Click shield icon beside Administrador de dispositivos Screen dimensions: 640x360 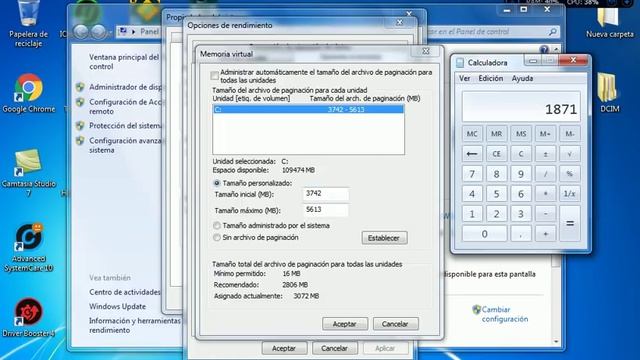tap(80, 87)
